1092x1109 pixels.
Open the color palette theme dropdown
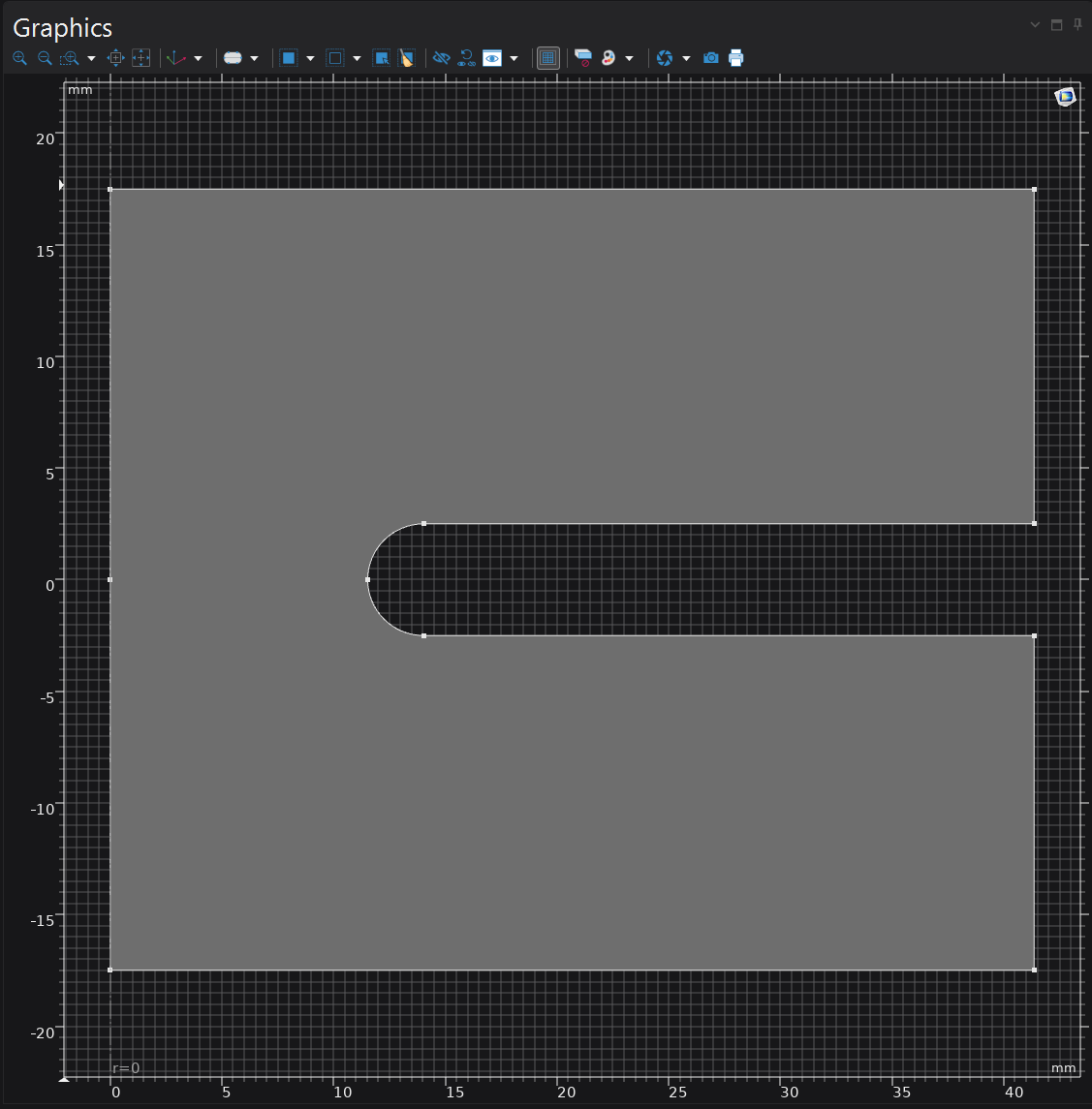(x=629, y=58)
